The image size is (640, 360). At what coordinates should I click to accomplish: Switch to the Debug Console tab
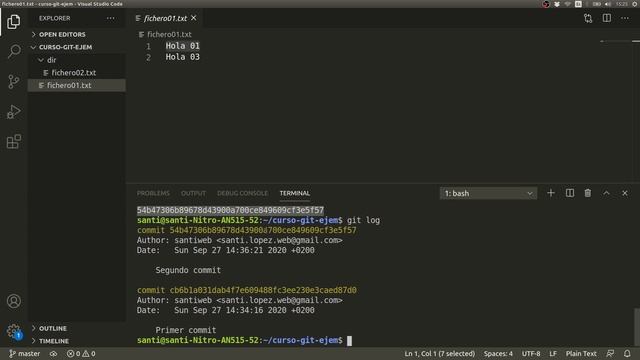point(242,193)
